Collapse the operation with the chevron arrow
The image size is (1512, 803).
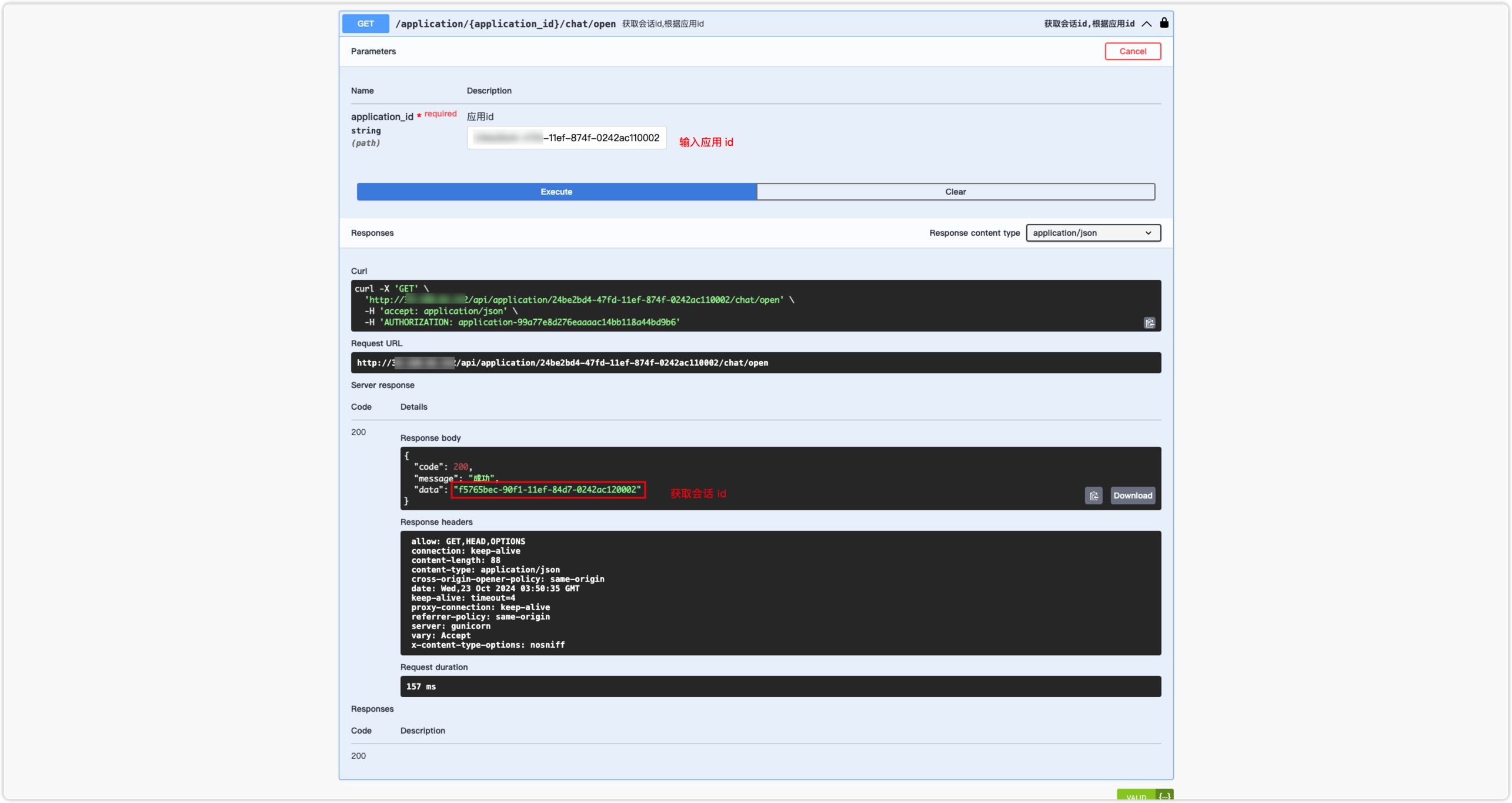1146,24
